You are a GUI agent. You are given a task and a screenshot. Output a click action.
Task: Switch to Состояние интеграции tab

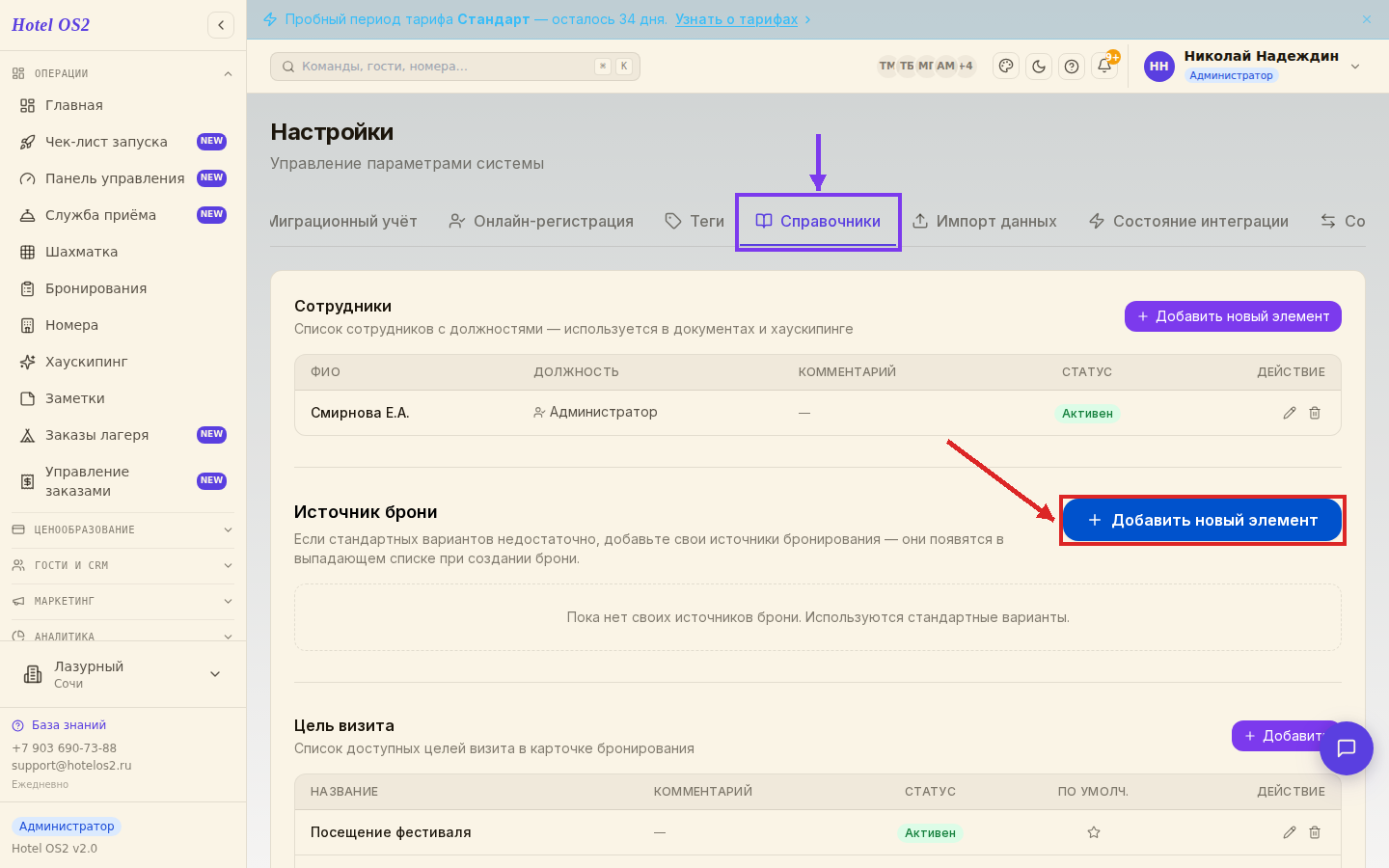tap(1188, 221)
